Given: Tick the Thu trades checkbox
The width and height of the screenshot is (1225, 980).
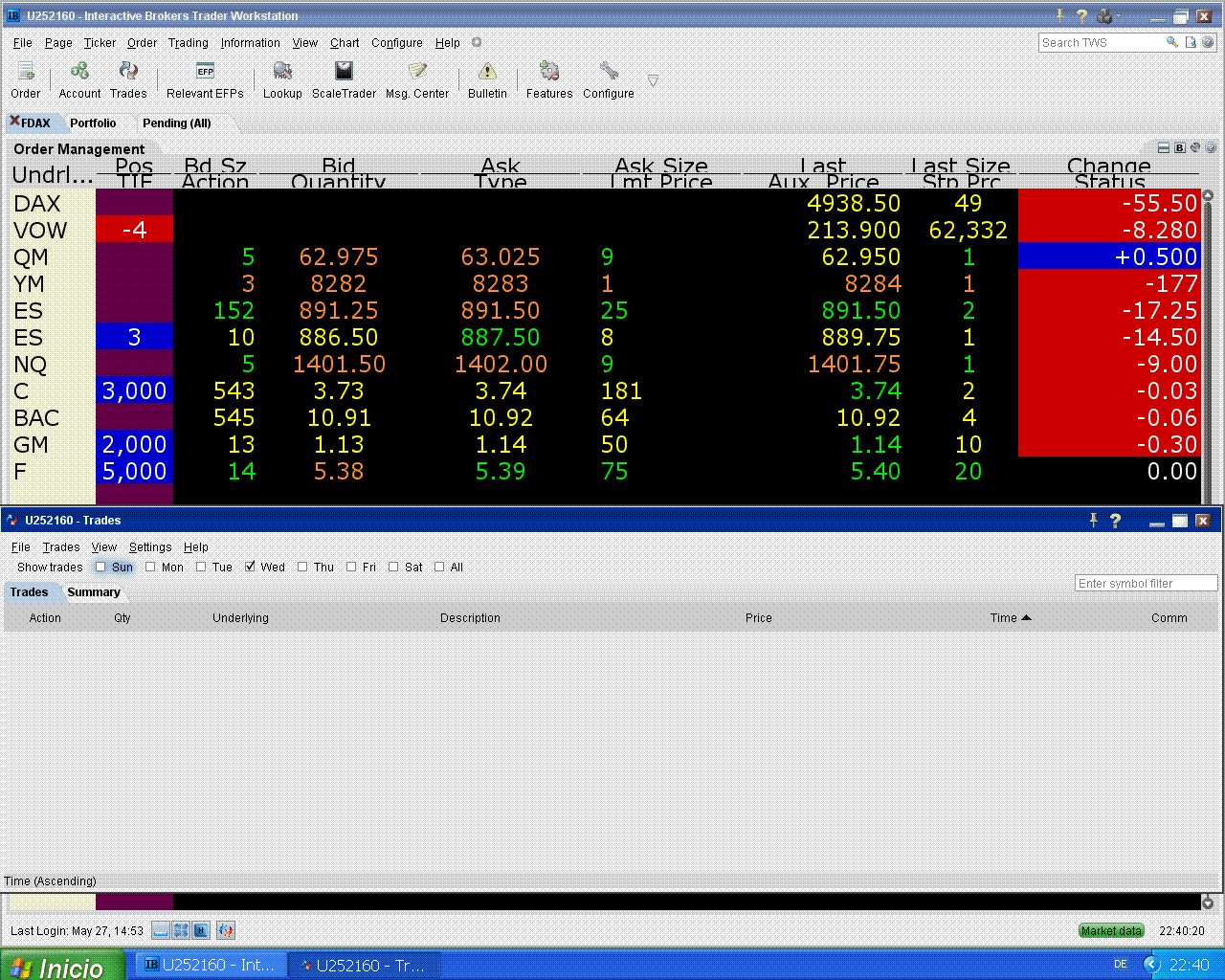Looking at the screenshot, I should tap(302, 567).
